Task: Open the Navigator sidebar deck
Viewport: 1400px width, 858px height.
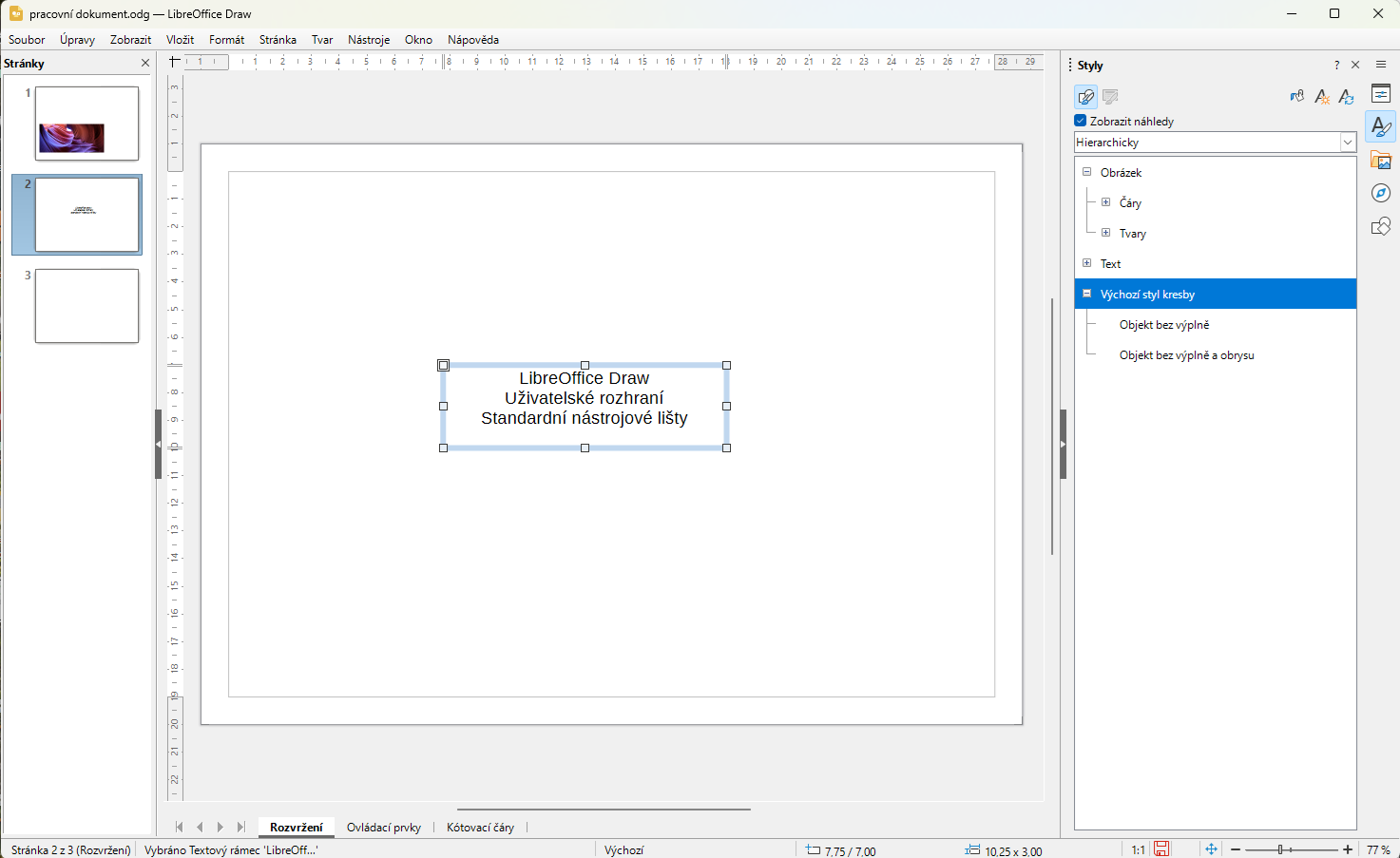Action: coord(1381,193)
